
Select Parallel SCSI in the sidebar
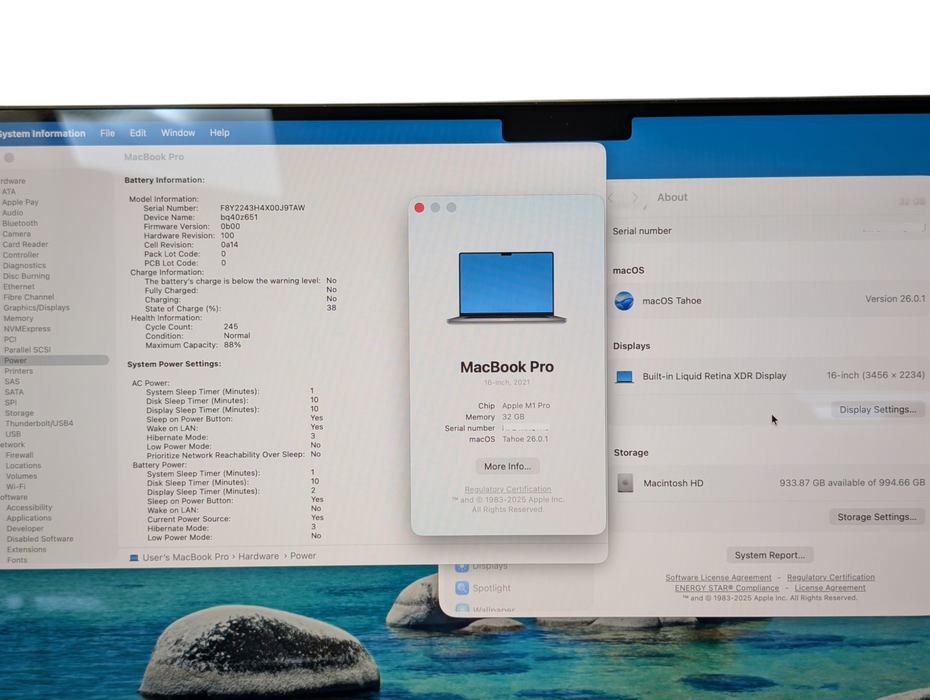pos(27,350)
